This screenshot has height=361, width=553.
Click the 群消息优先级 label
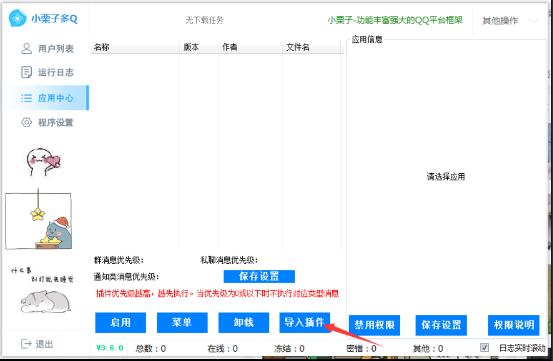pyautogui.click(x=118, y=260)
